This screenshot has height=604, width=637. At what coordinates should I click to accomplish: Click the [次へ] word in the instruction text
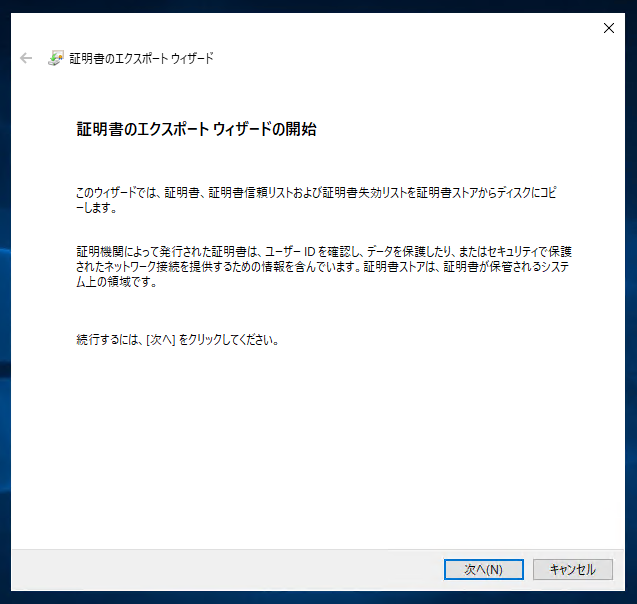[160, 340]
